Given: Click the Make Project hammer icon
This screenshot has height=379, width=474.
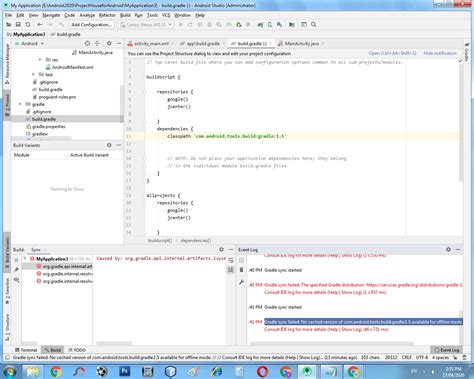Looking at the screenshot, I should pos(62,25).
